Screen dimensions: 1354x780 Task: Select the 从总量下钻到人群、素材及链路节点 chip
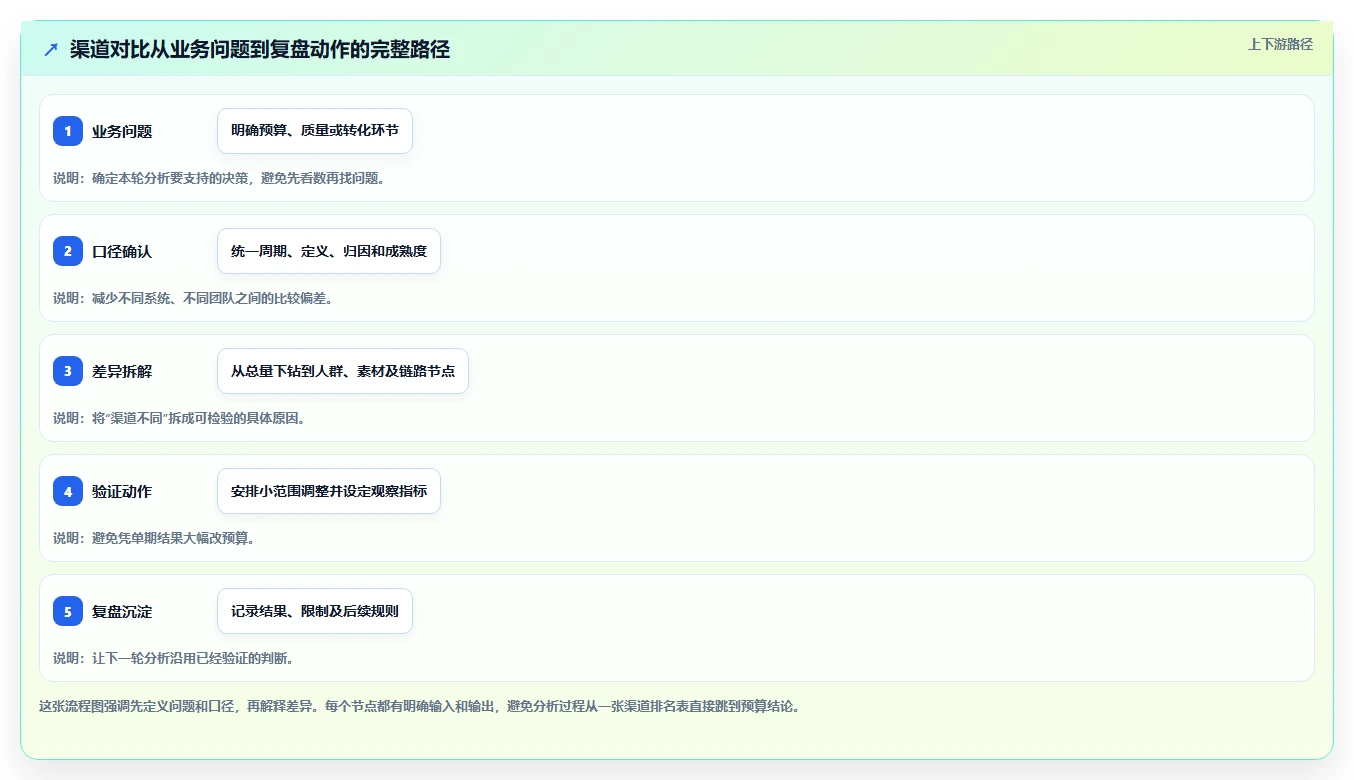click(x=343, y=371)
